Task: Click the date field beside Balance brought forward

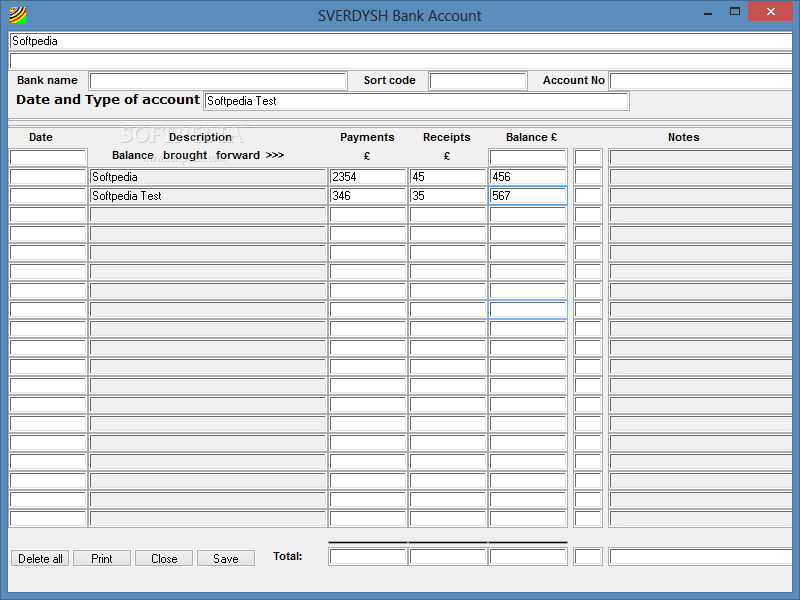Action: point(48,158)
